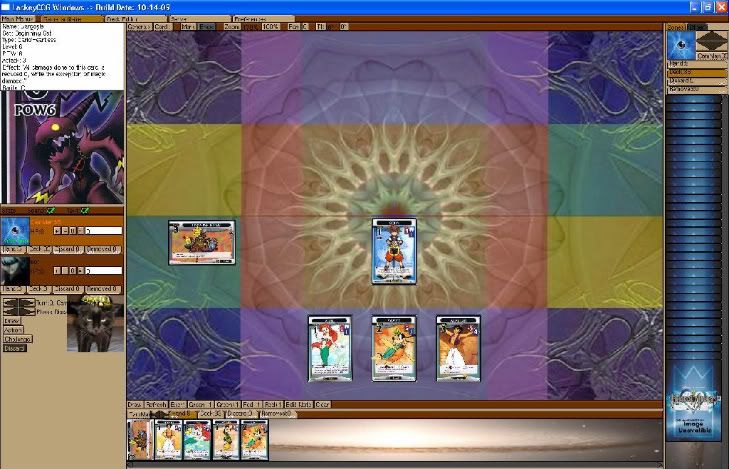Click the Gargoyle POW6 card preview image
This screenshot has width=729, height=469.
[63, 147]
